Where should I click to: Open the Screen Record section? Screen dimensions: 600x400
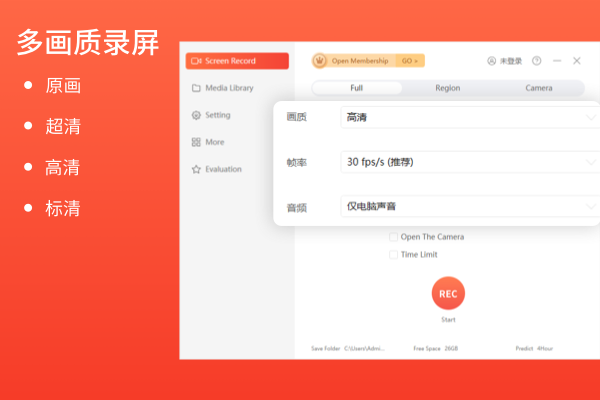[237, 61]
